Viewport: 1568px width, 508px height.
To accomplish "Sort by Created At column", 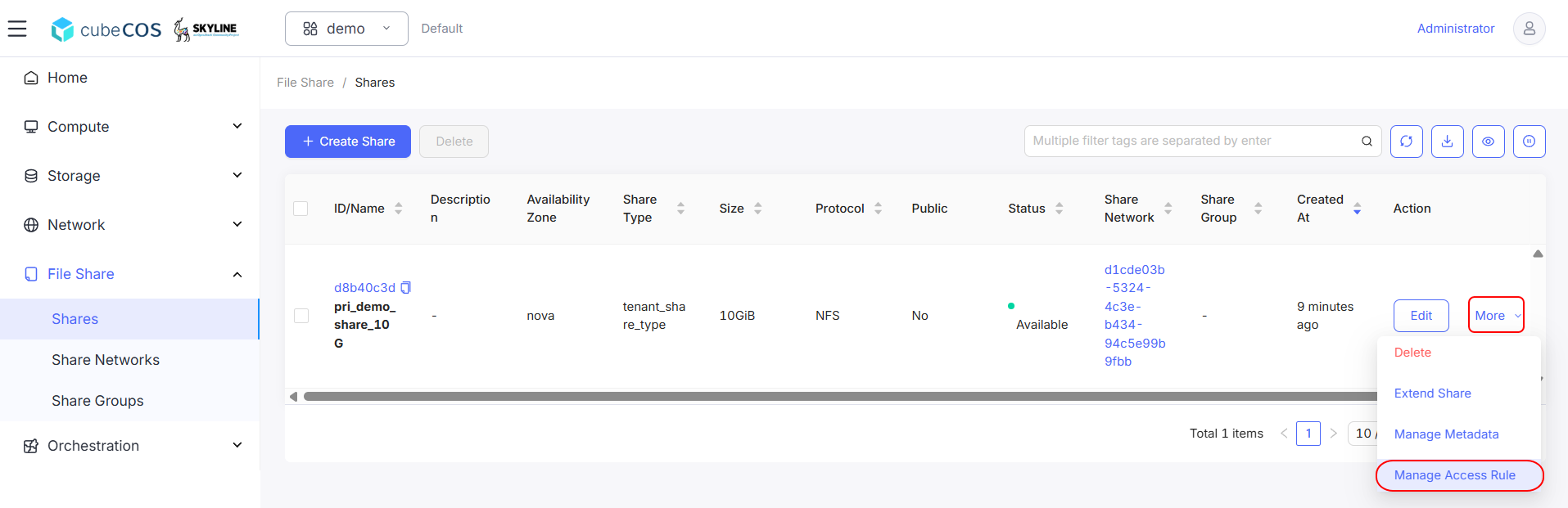I will pyautogui.click(x=1357, y=209).
